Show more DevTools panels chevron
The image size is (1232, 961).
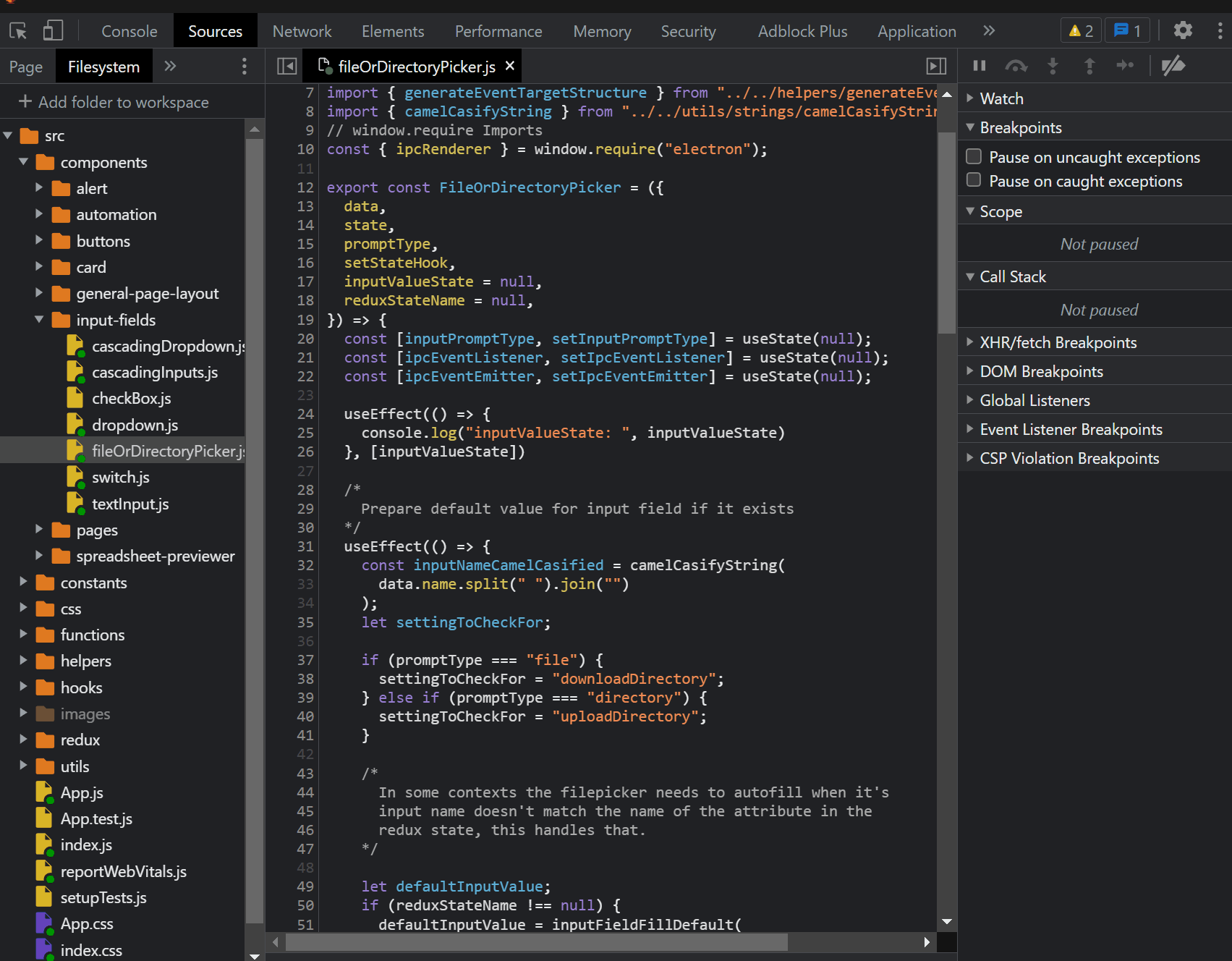point(989,30)
